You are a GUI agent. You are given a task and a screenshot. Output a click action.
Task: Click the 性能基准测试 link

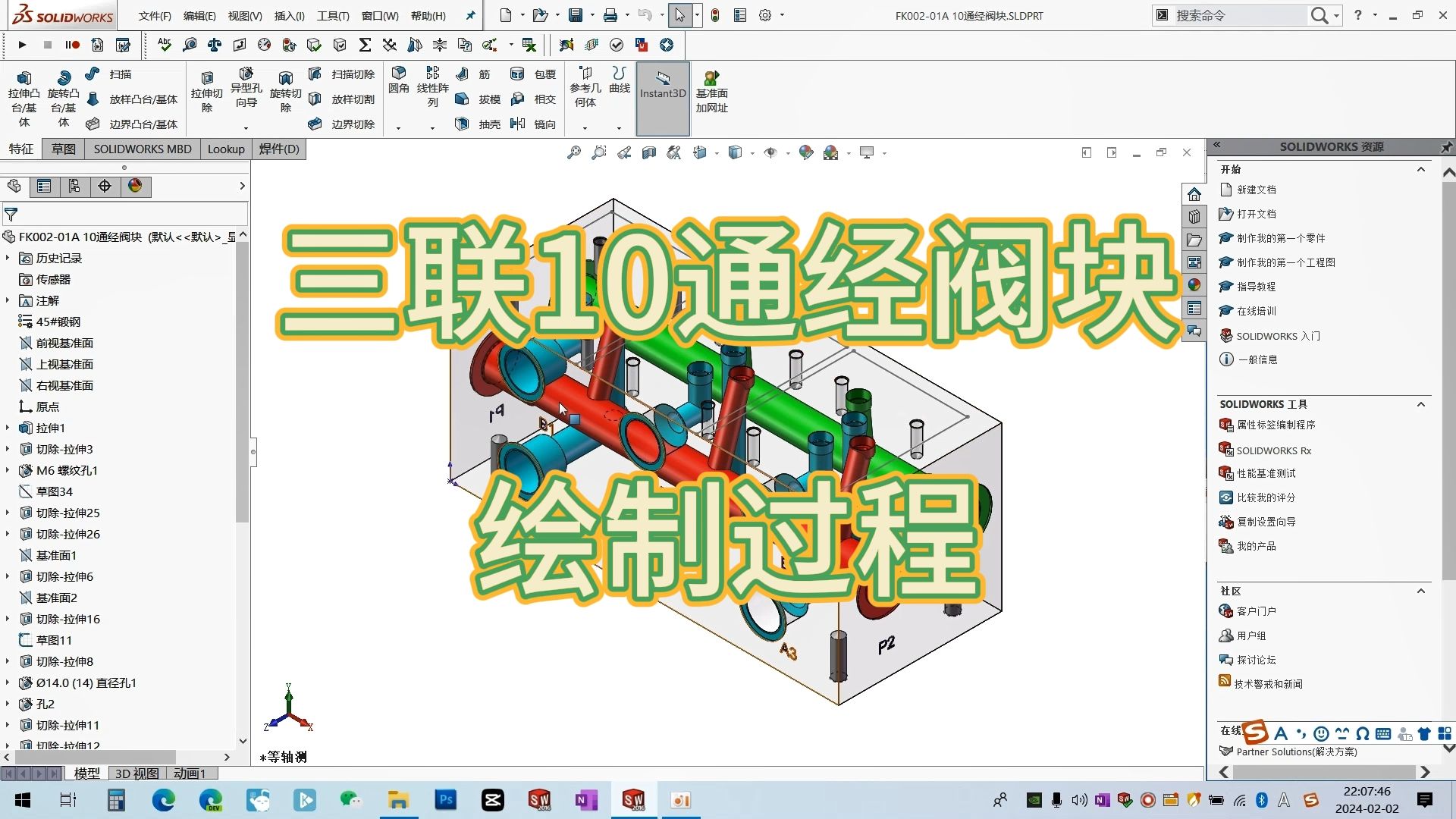(x=1266, y=473)
